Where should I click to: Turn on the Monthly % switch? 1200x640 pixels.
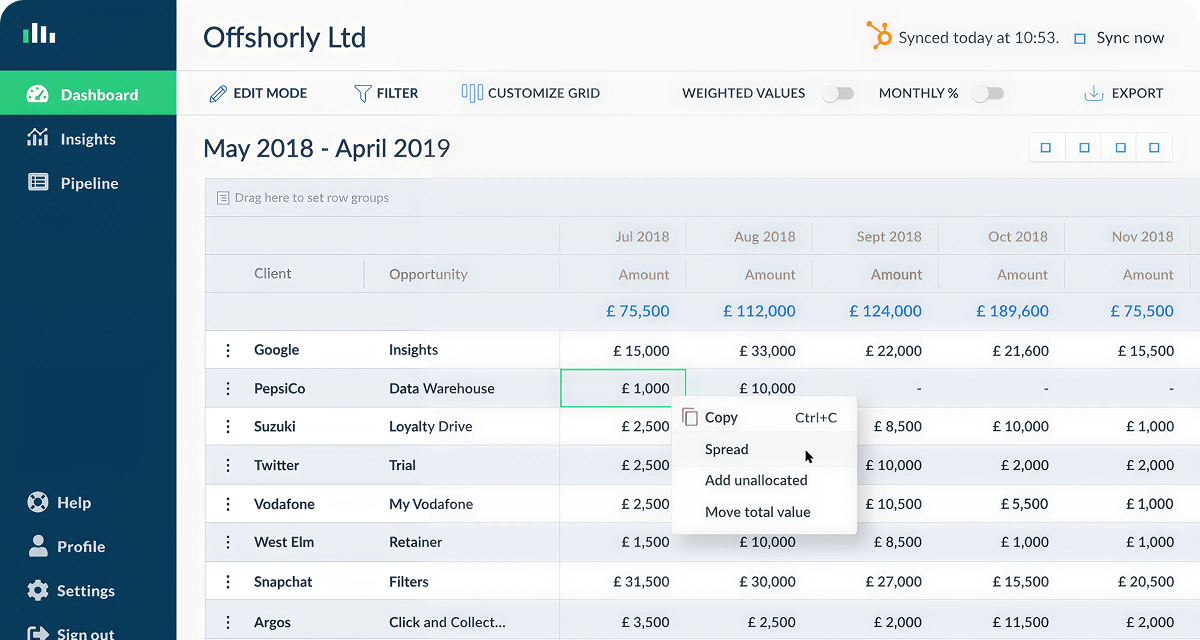[988, 93]
